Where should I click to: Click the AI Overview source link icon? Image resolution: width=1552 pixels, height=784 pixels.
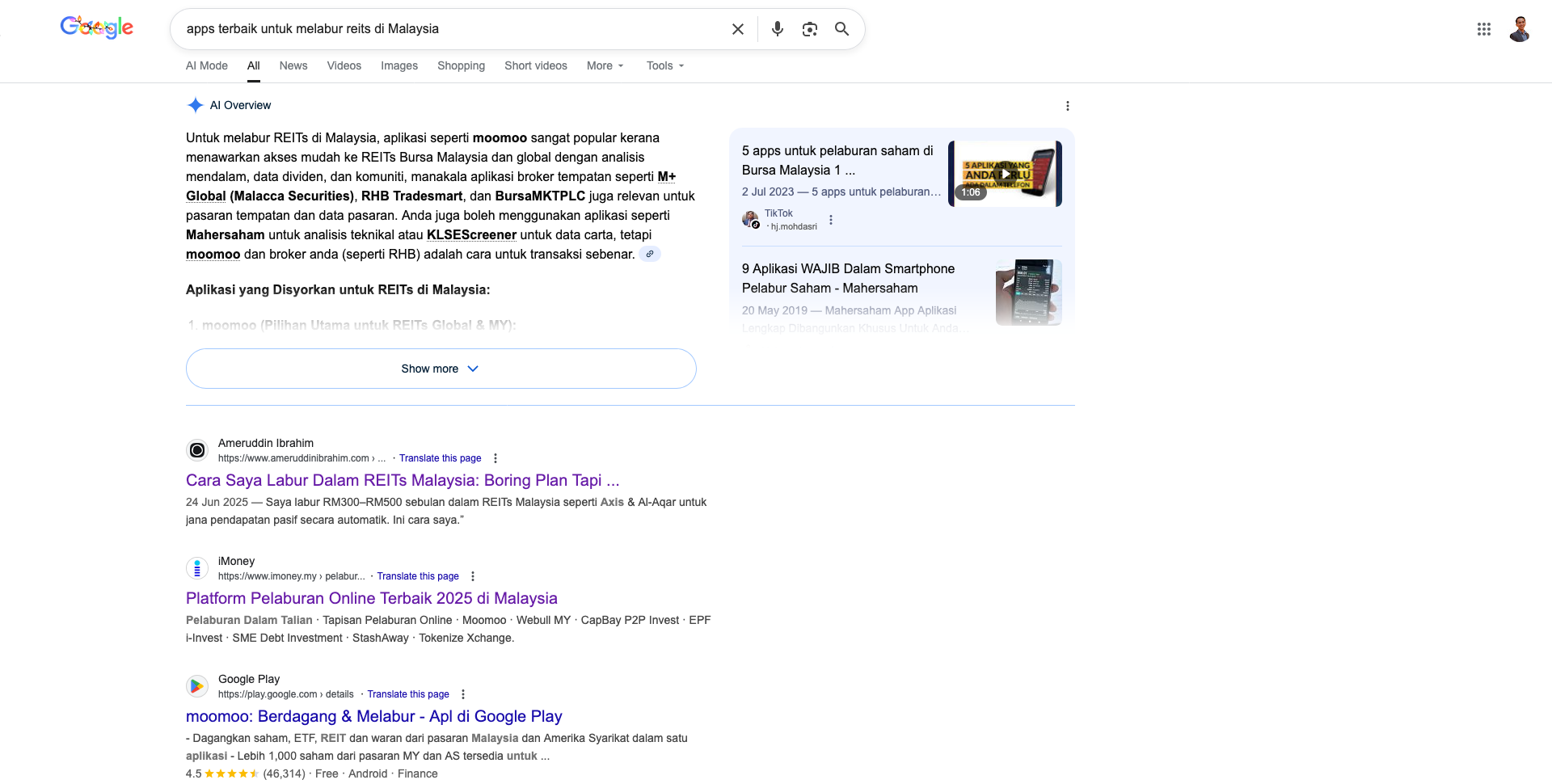pyautogui.click(x=649, y=254)
